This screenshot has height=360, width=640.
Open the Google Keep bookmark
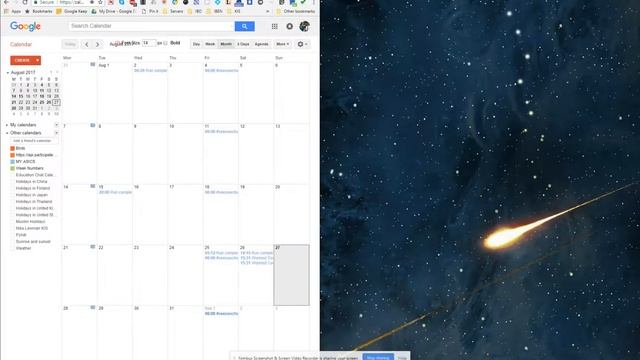[x=72, y=11]
